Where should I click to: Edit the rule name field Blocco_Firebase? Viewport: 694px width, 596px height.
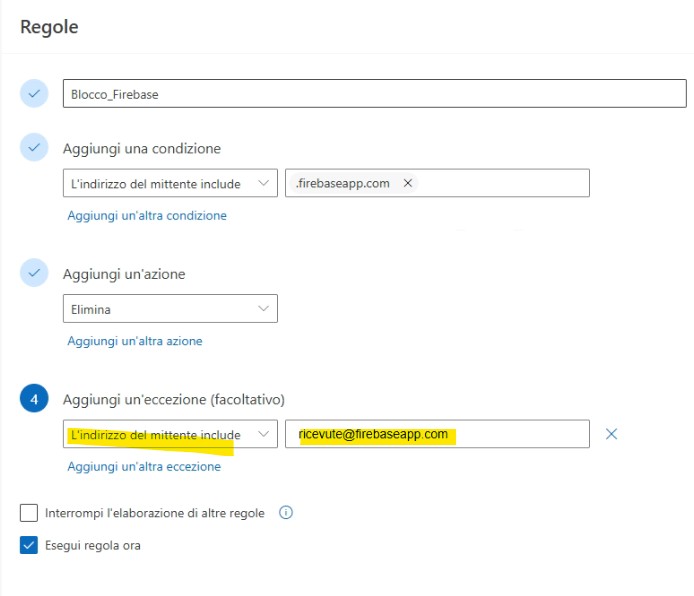pos(374,94)
